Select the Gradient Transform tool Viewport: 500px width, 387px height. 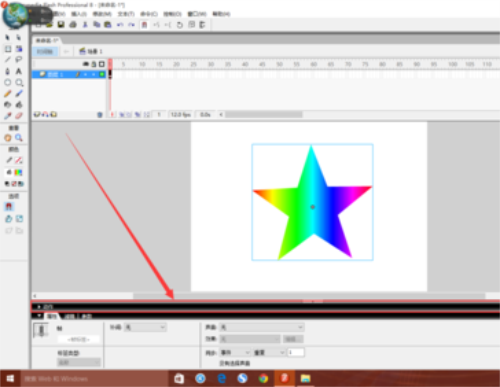(x=19, y=49)
